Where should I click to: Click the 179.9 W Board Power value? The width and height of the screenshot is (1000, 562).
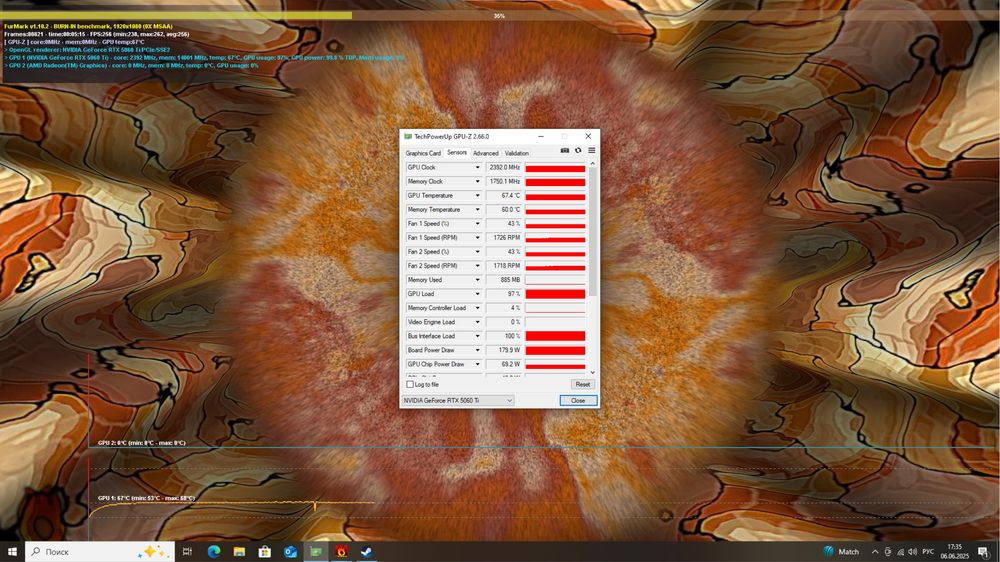[504, 350]
